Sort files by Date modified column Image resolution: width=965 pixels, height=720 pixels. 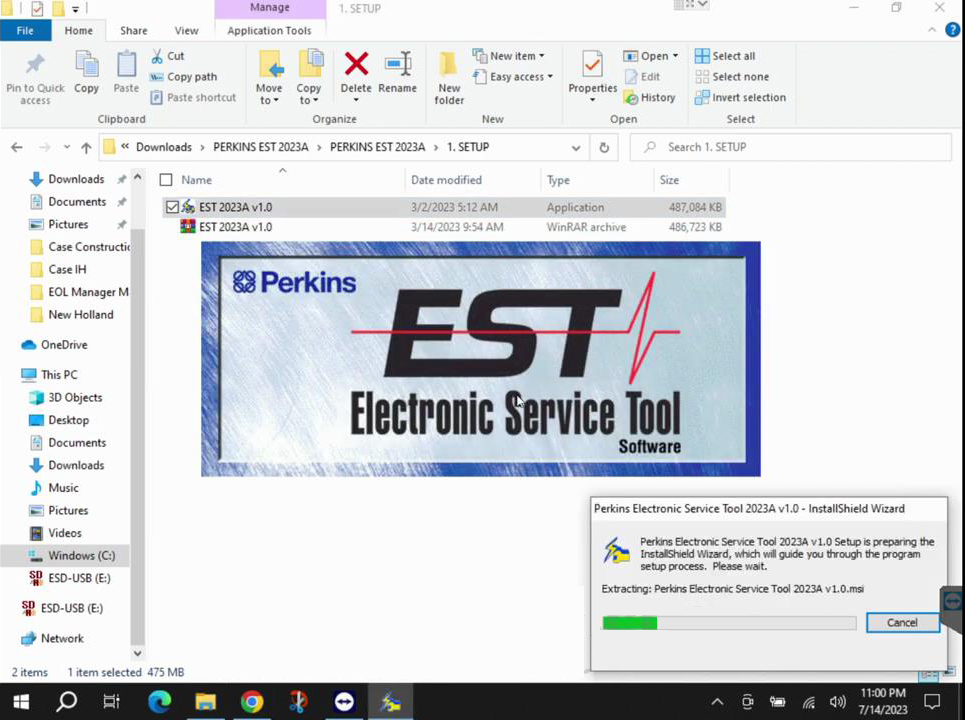tap(446, 180)
